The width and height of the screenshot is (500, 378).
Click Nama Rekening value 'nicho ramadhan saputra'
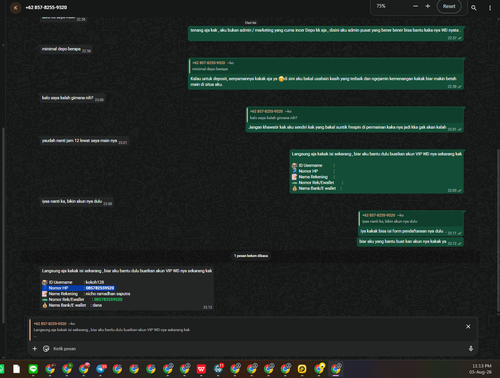click(108, 294)
